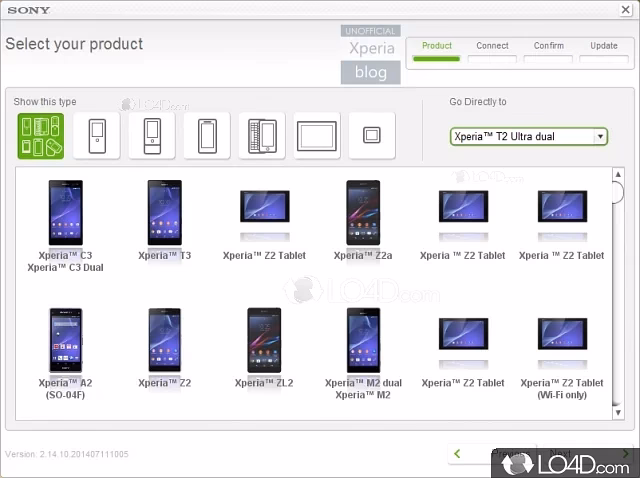Choose the Xperia Z2 phone product

(x=164, y=348)
